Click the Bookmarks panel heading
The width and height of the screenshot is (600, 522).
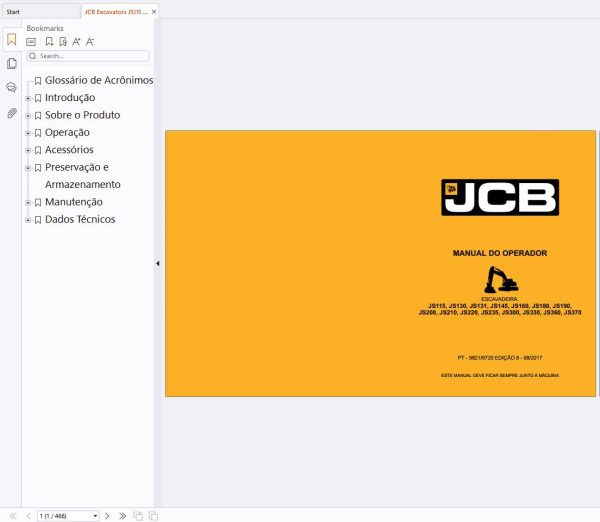45,28
